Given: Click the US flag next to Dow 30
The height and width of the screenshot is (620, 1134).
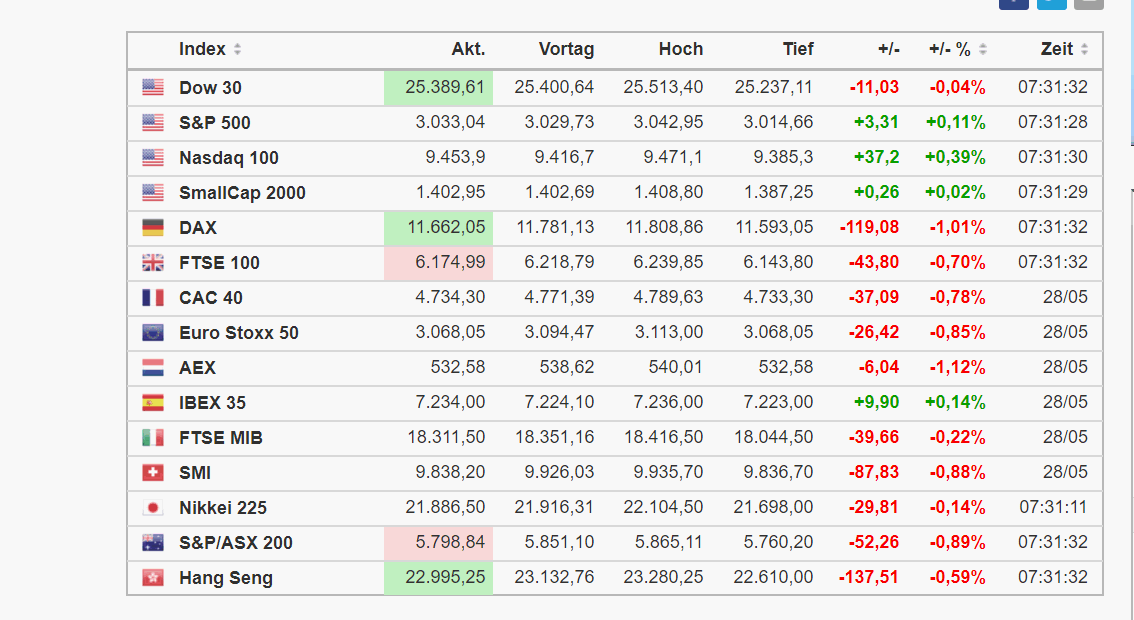Looking at the screenshot, I should [x=152, y=88].
